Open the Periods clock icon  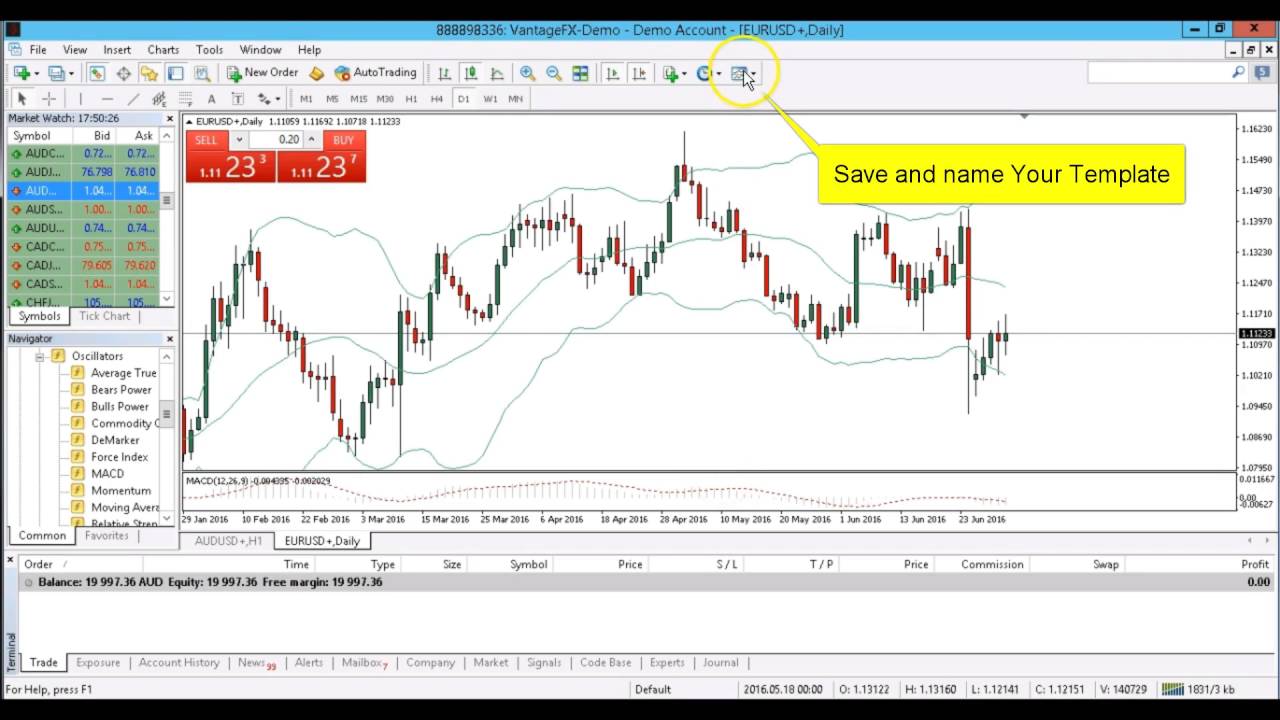[704, 73]
